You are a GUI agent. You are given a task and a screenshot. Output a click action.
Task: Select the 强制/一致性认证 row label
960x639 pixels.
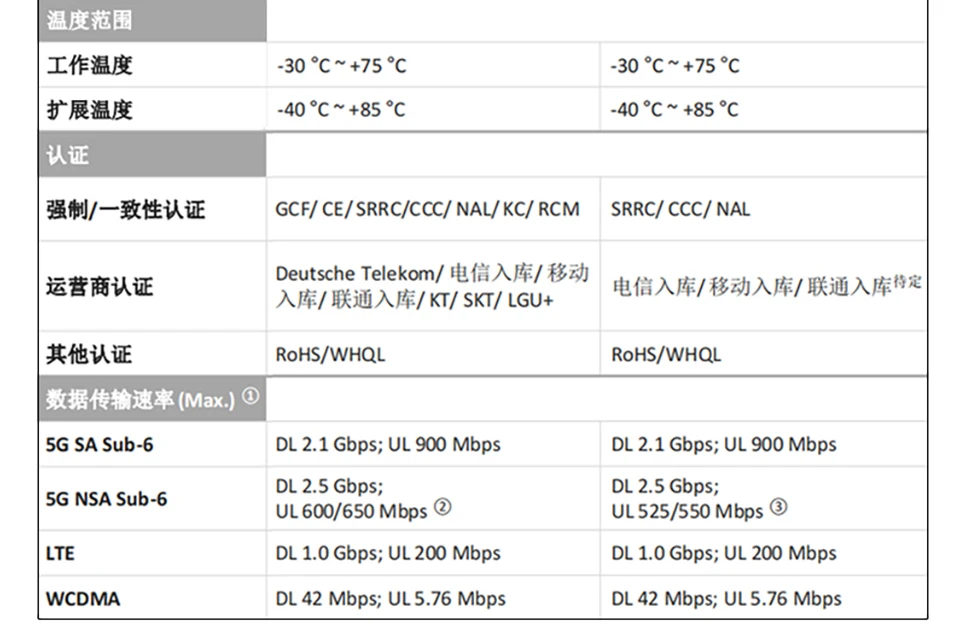[x=125, y=209]
